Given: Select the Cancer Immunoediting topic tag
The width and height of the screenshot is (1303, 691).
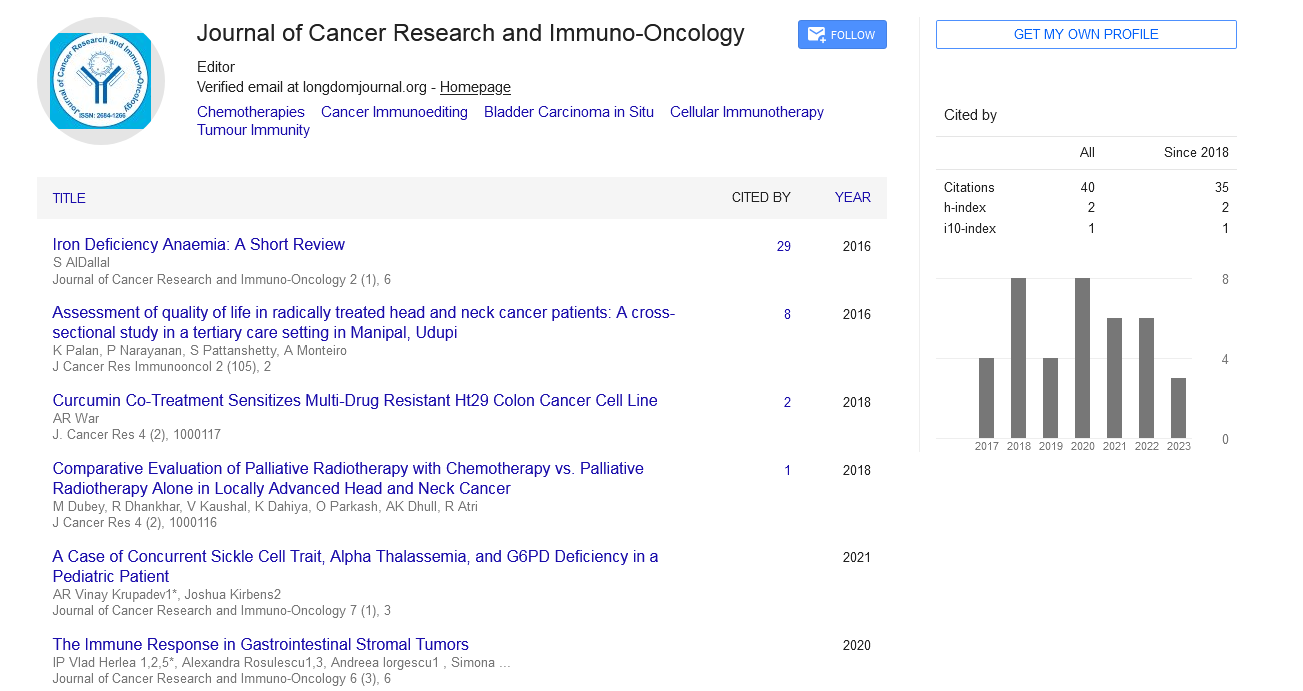Looking at the screenshot, I should coord(394,112).
